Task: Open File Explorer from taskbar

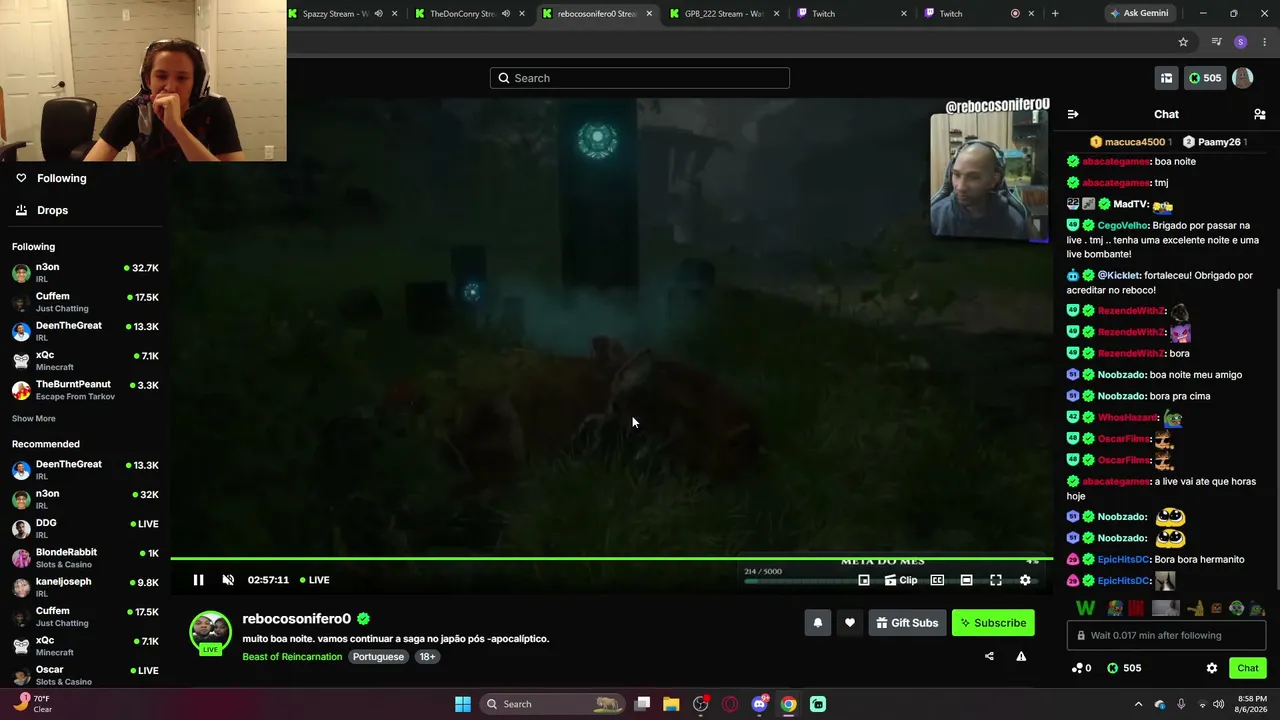Action: pyautogui.click(x=671, y=704)
